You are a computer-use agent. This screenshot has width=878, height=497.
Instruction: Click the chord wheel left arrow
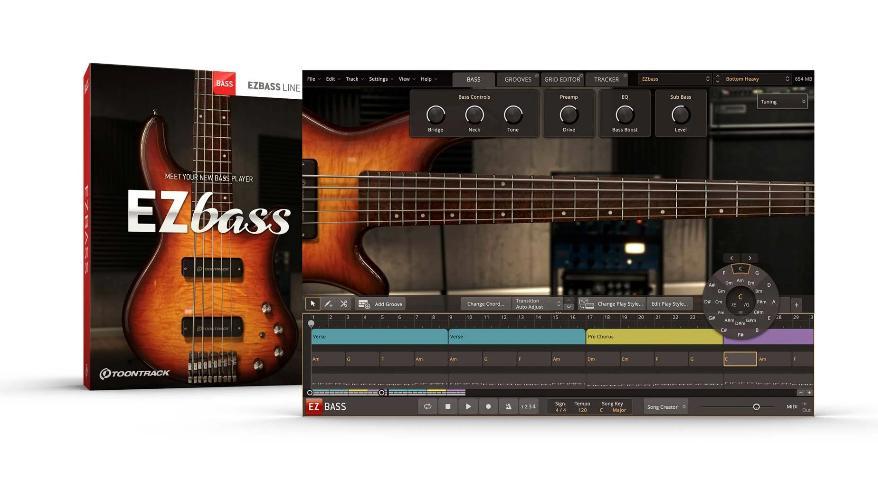(x=731, y=258)
